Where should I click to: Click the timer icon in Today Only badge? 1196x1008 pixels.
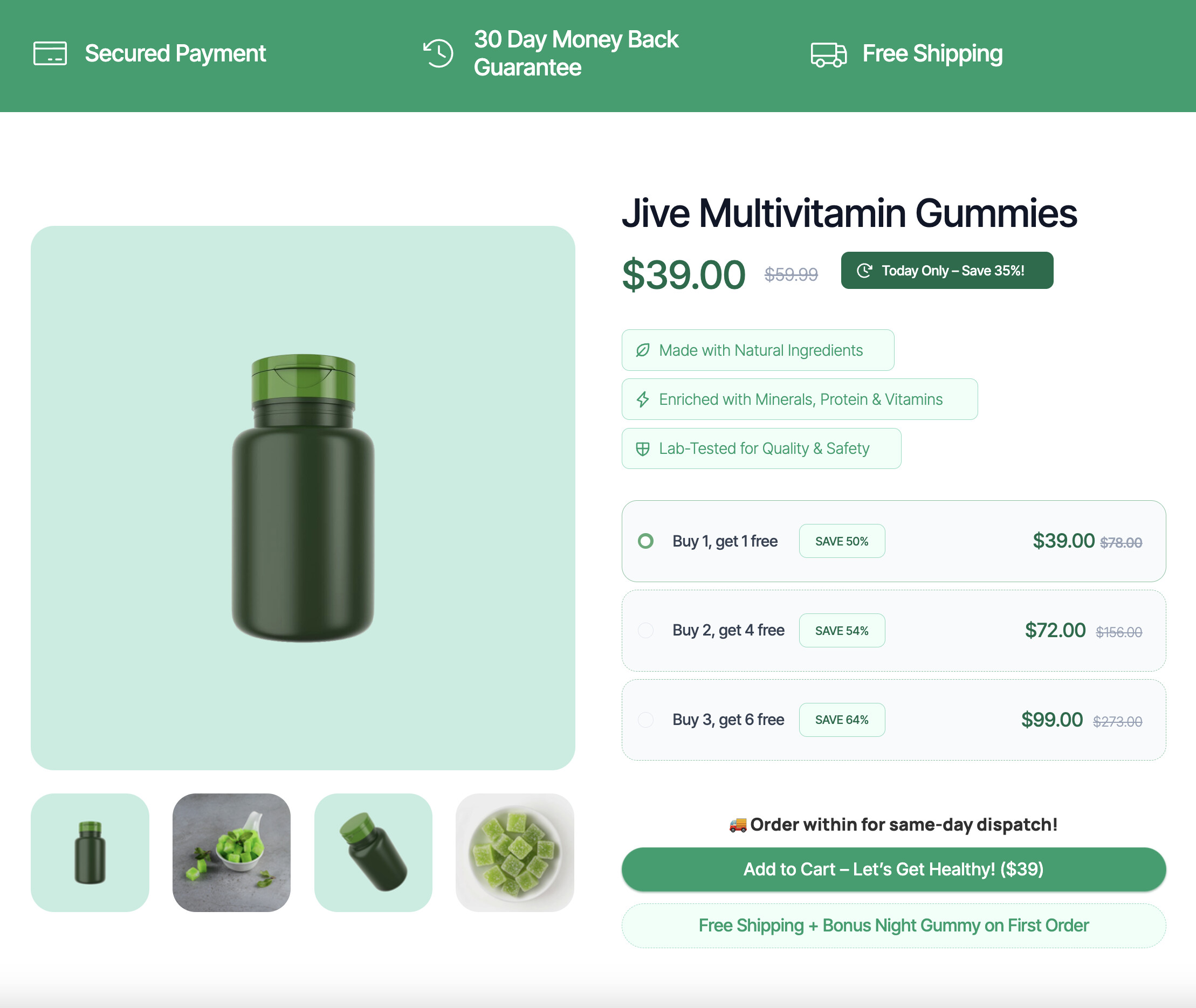[x=864, y=271]
